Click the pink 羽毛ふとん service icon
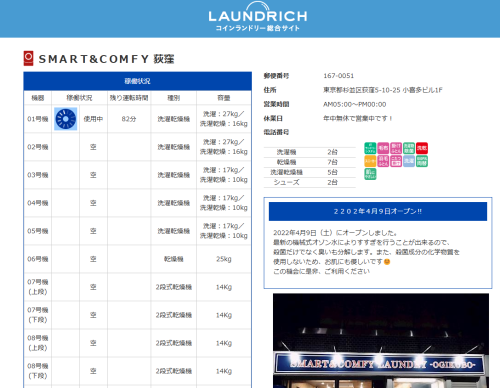 point(383,161)
